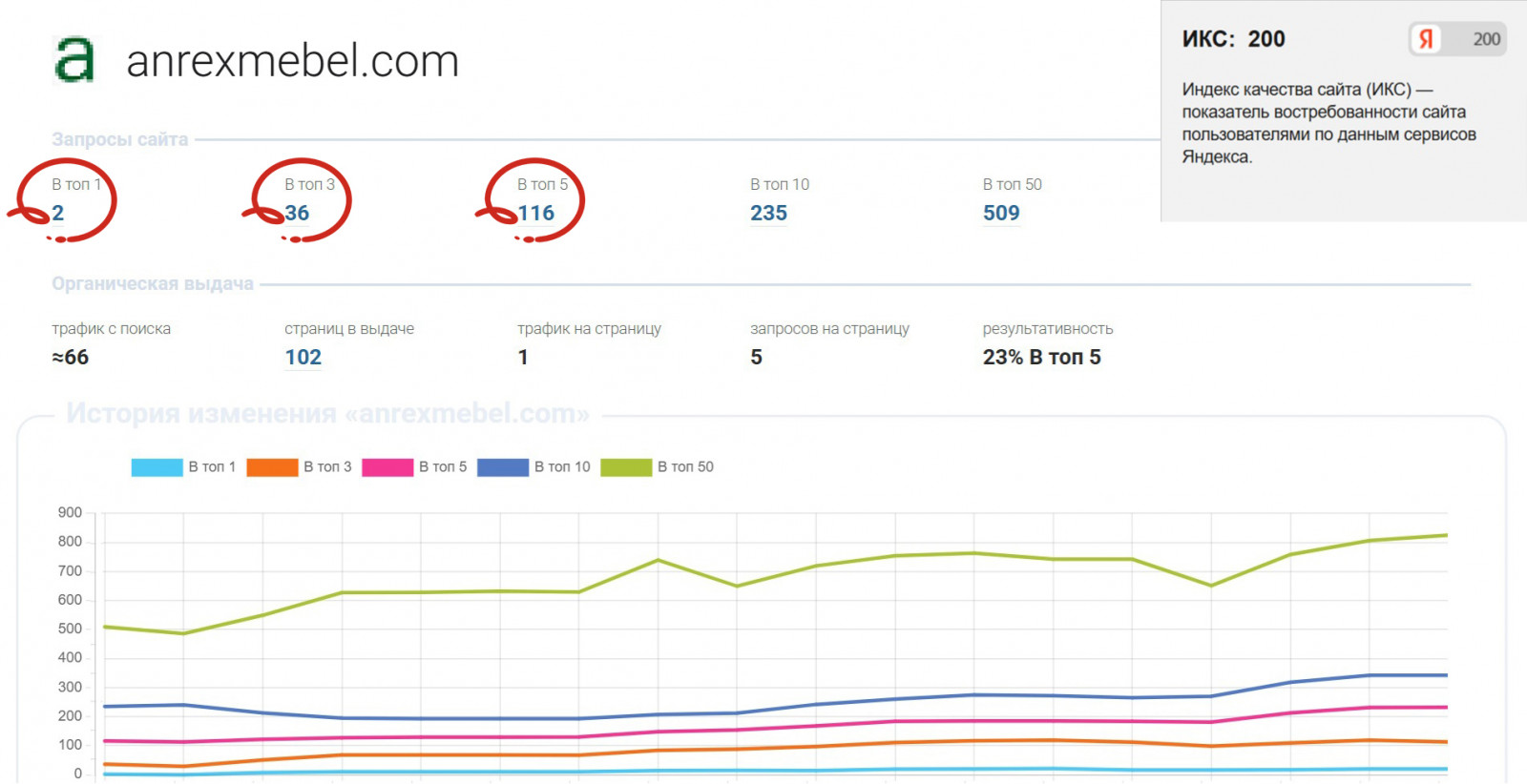Click the Yandex ИКС 200 badge
Screen dimensions: 1527x784
[1457, 39]
